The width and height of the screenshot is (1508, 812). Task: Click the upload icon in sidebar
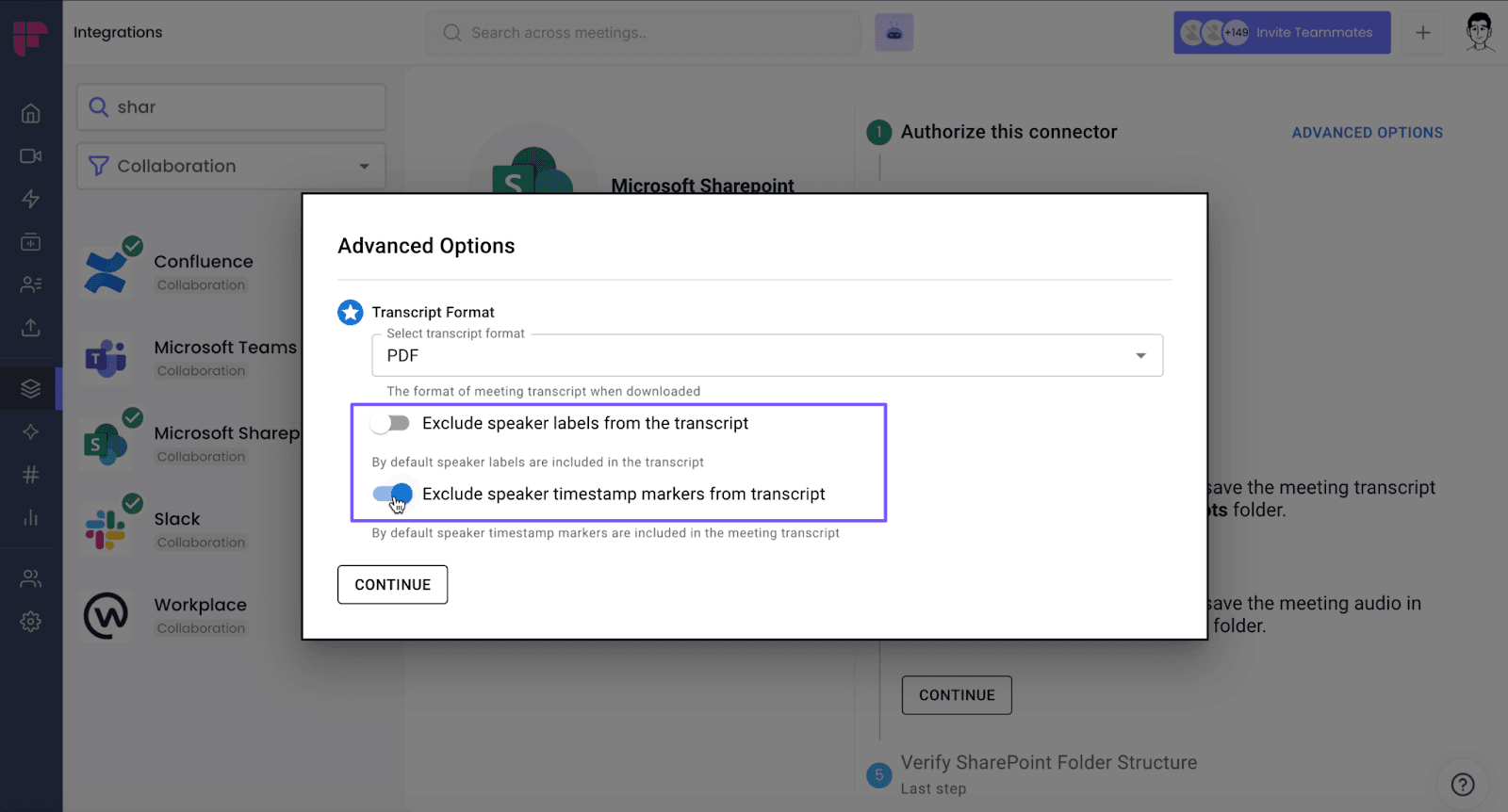pos(31,328)
